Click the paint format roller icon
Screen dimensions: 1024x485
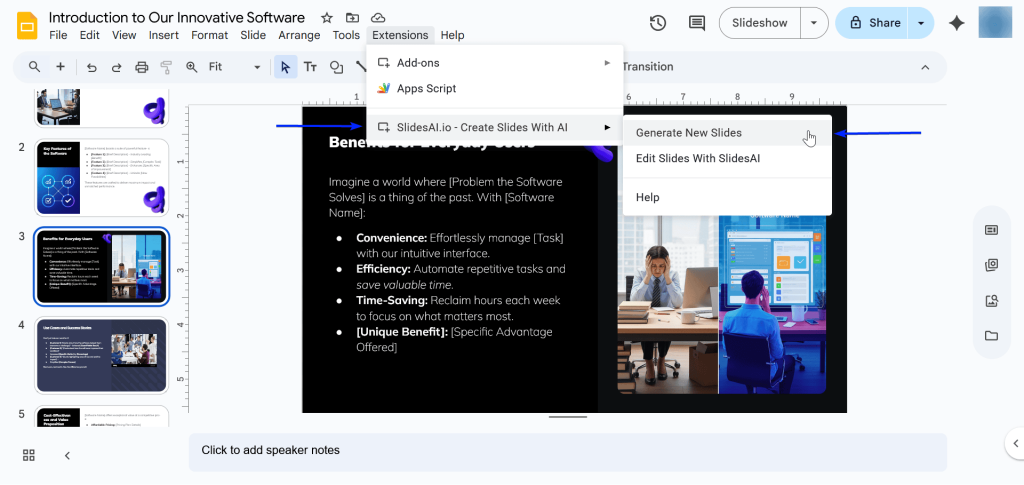pyautogui.click(x=166, y=67)
